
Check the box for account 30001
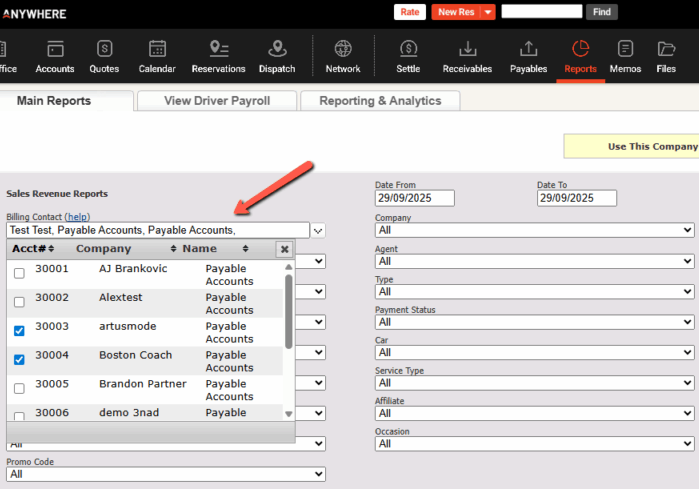click(x=19, y=274)
